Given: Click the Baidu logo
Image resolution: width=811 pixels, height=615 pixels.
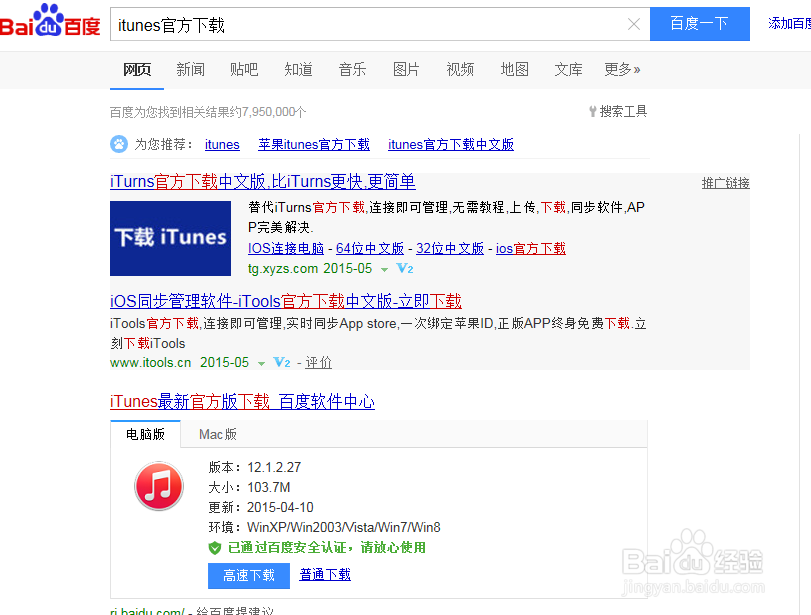Looking at the screenshot, I should coord(50,21).
